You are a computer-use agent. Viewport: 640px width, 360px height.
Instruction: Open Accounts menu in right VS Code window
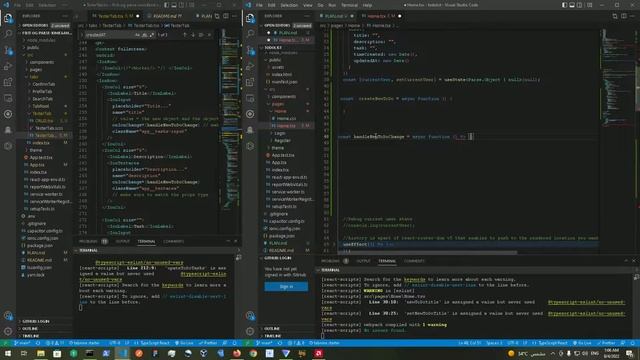250,315
